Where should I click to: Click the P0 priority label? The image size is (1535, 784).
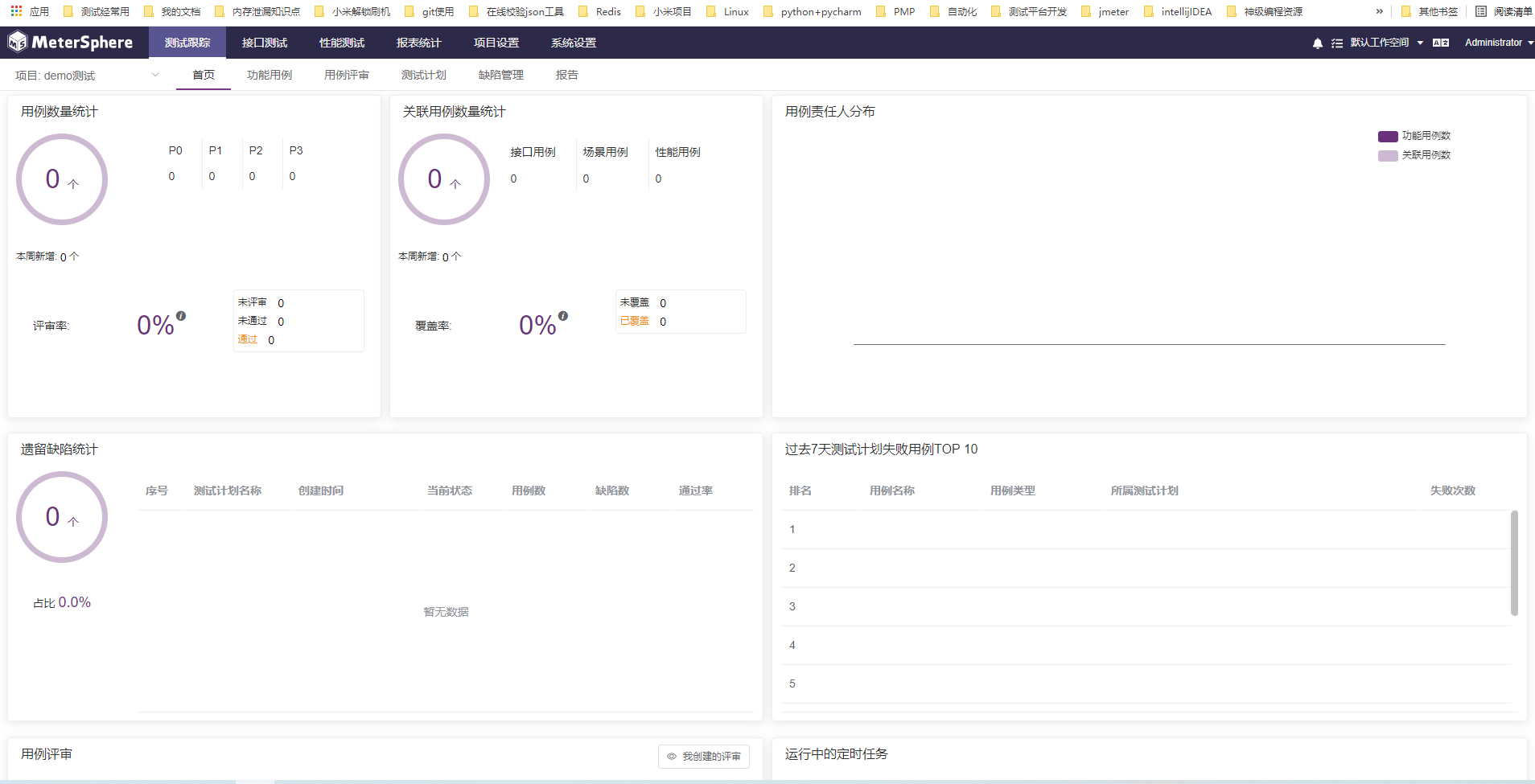pos(175,150)
